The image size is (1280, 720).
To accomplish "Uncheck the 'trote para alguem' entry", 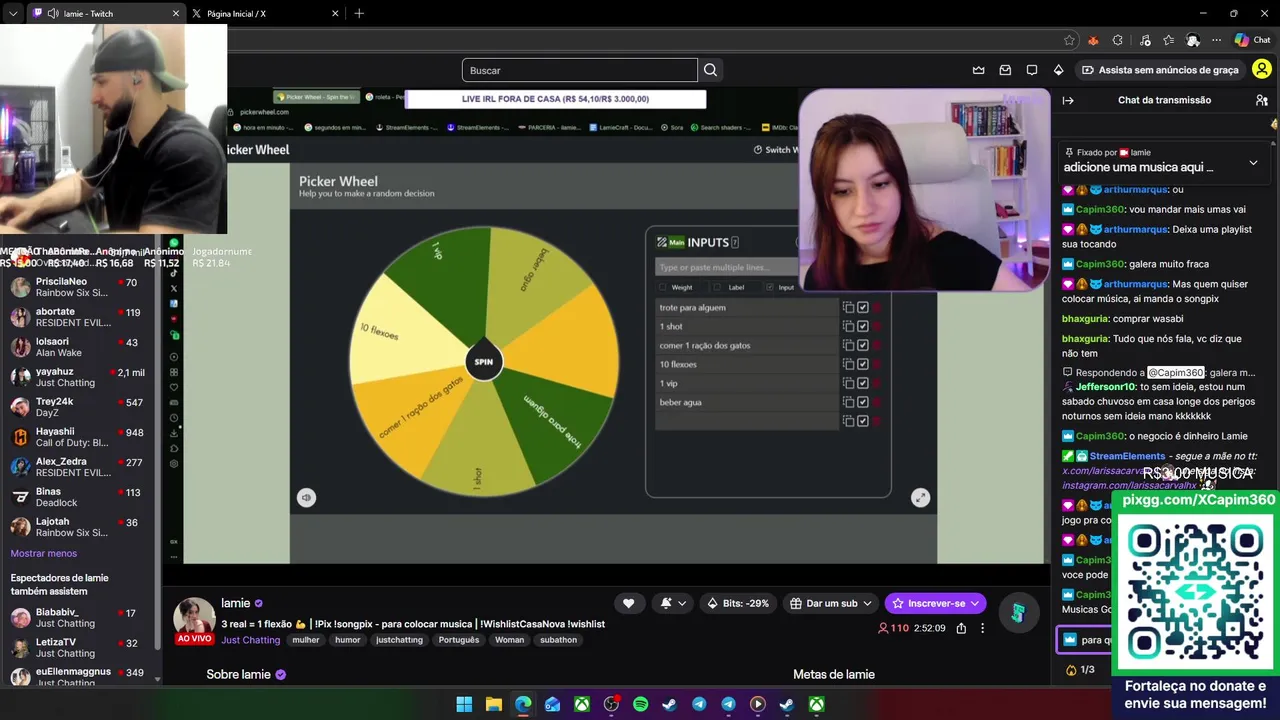I will pyautogui.click(x=862, y=307).
